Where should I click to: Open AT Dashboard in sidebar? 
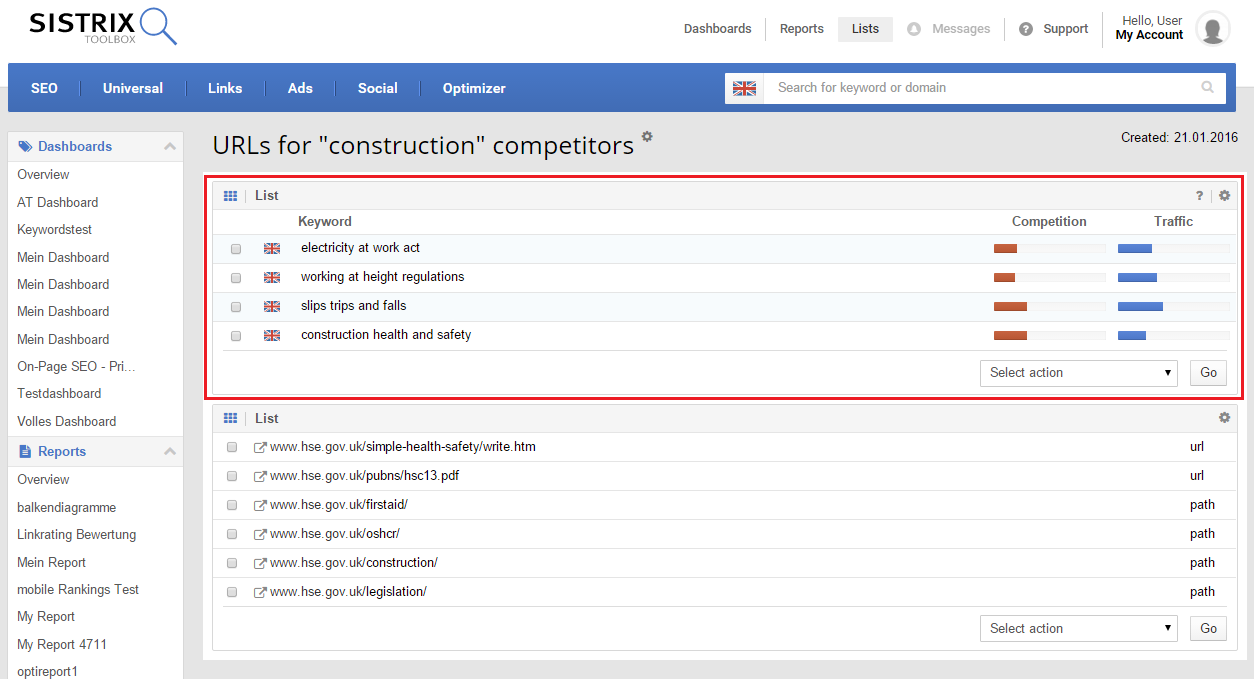[57, 202]
